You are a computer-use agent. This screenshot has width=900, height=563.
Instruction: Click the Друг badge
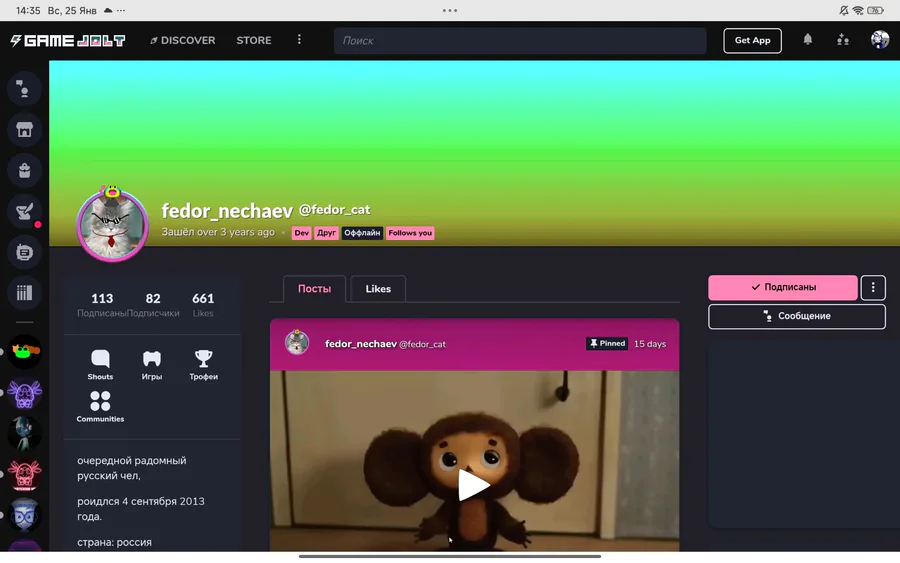326,233
